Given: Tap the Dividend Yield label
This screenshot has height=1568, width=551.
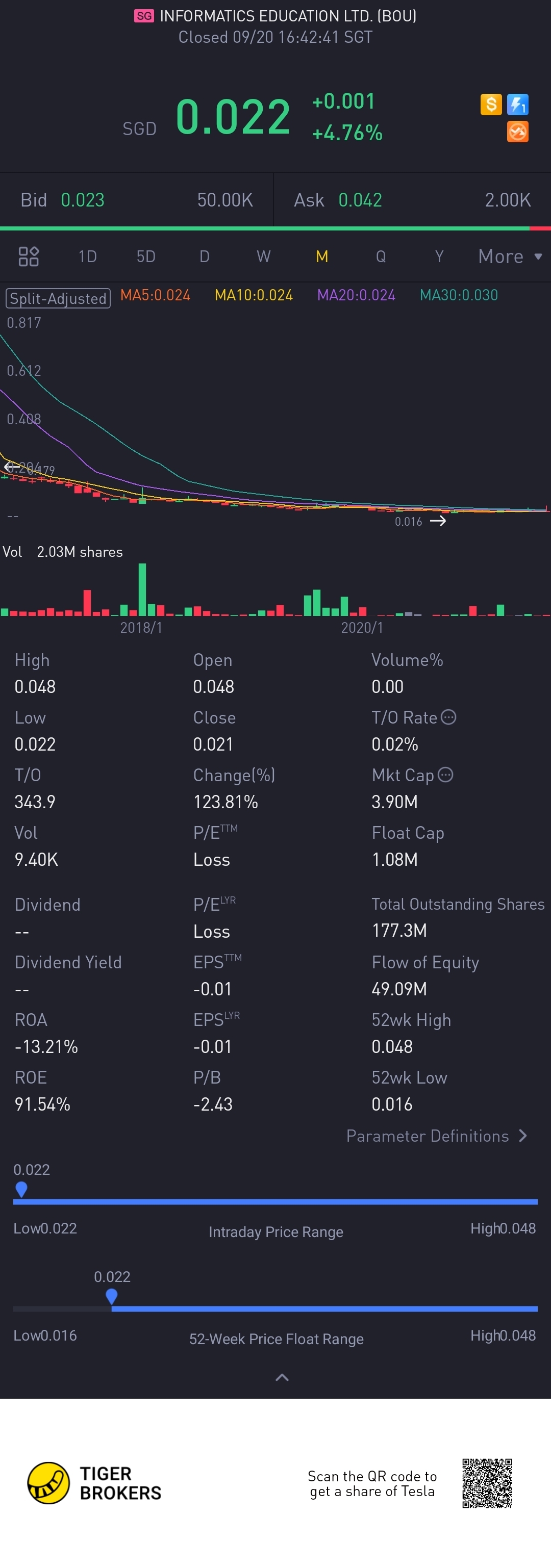Looking at the screenshot, I should 68,962.
